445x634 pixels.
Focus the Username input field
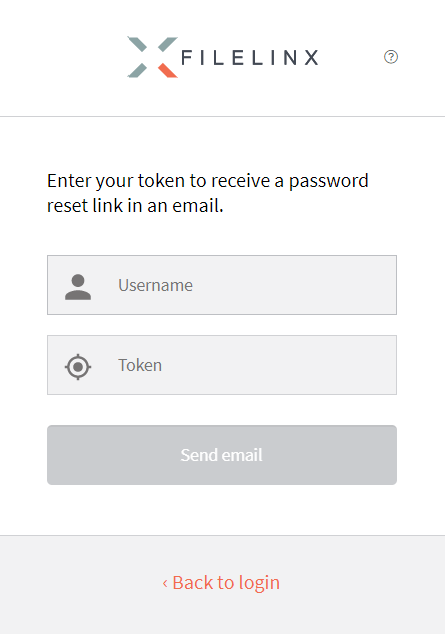tap(222, 285)
